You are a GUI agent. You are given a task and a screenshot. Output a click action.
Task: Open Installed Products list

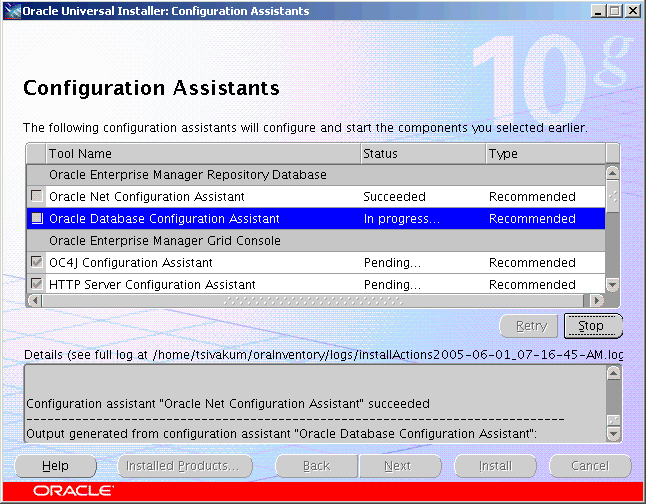pos(185,466)
